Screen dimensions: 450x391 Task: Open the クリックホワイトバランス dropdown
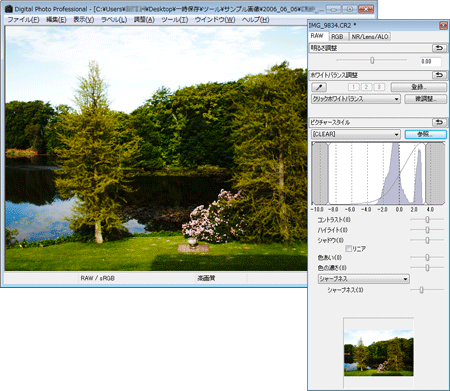[356, 99]
